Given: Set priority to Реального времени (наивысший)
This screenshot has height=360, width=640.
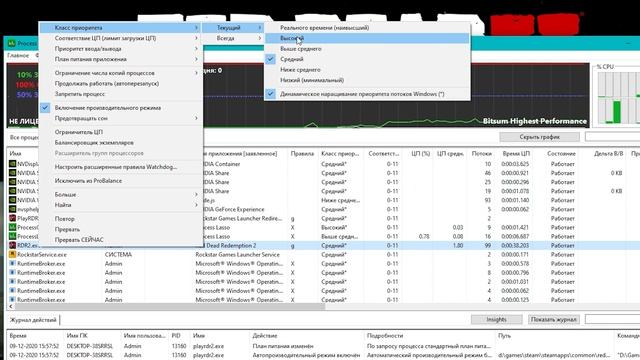Looking at the screenshot, I should 367,28.
